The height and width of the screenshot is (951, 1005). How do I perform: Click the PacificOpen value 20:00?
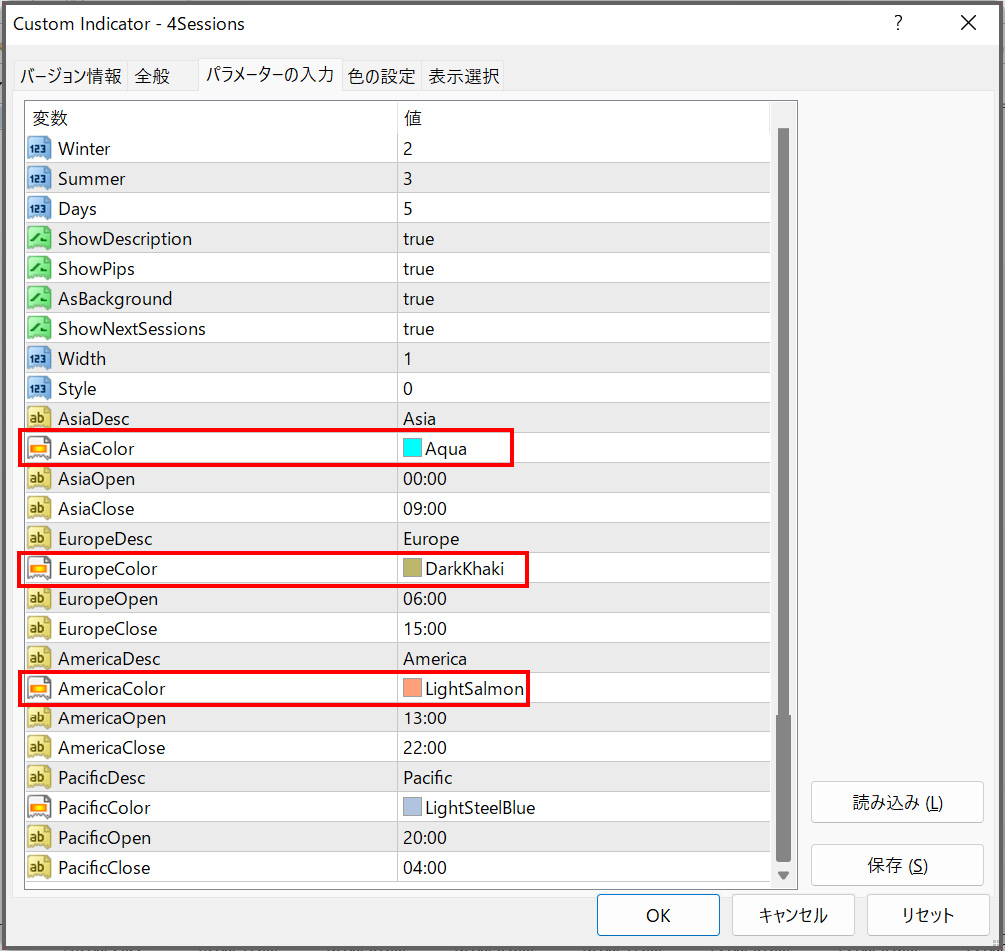coord(425,838)
